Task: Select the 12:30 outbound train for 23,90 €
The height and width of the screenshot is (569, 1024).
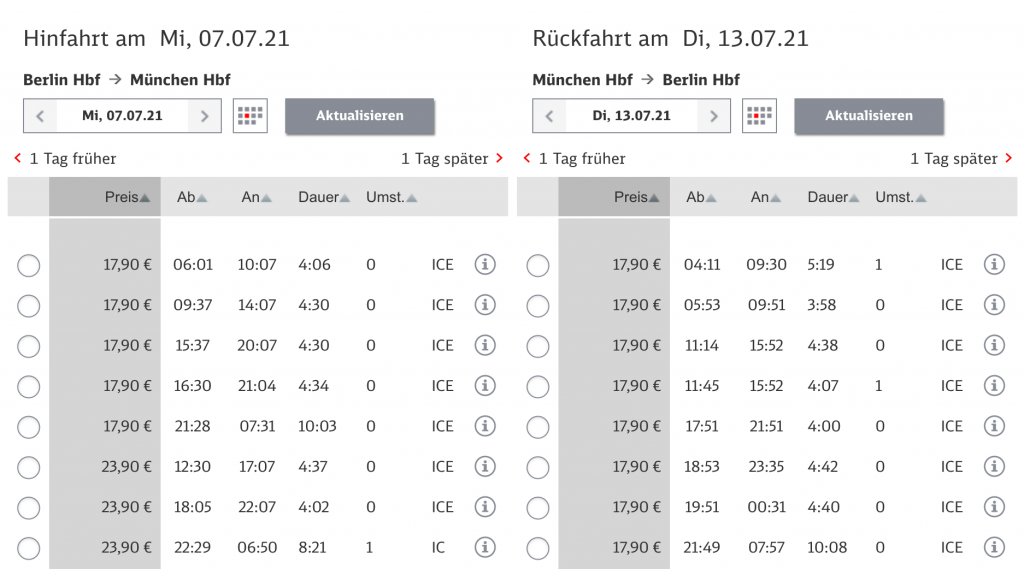Action: tap(29, 467)
